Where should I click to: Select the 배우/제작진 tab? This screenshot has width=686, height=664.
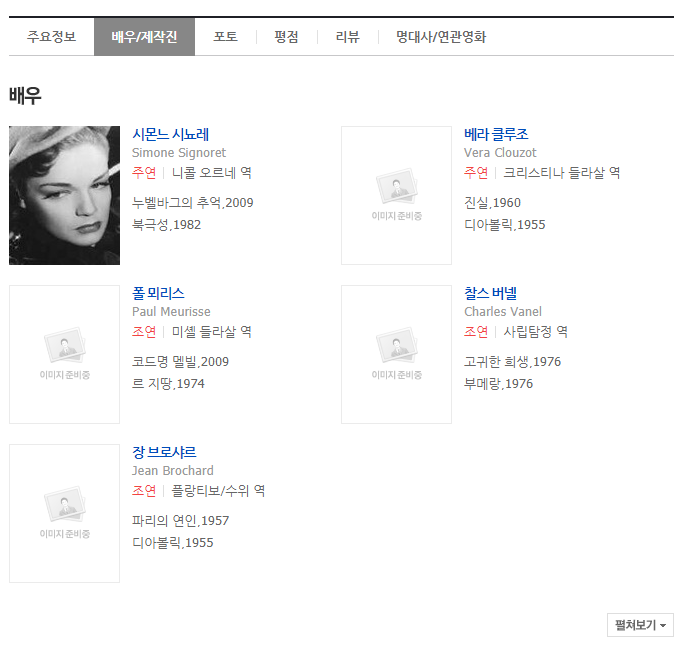coord(144,37)
